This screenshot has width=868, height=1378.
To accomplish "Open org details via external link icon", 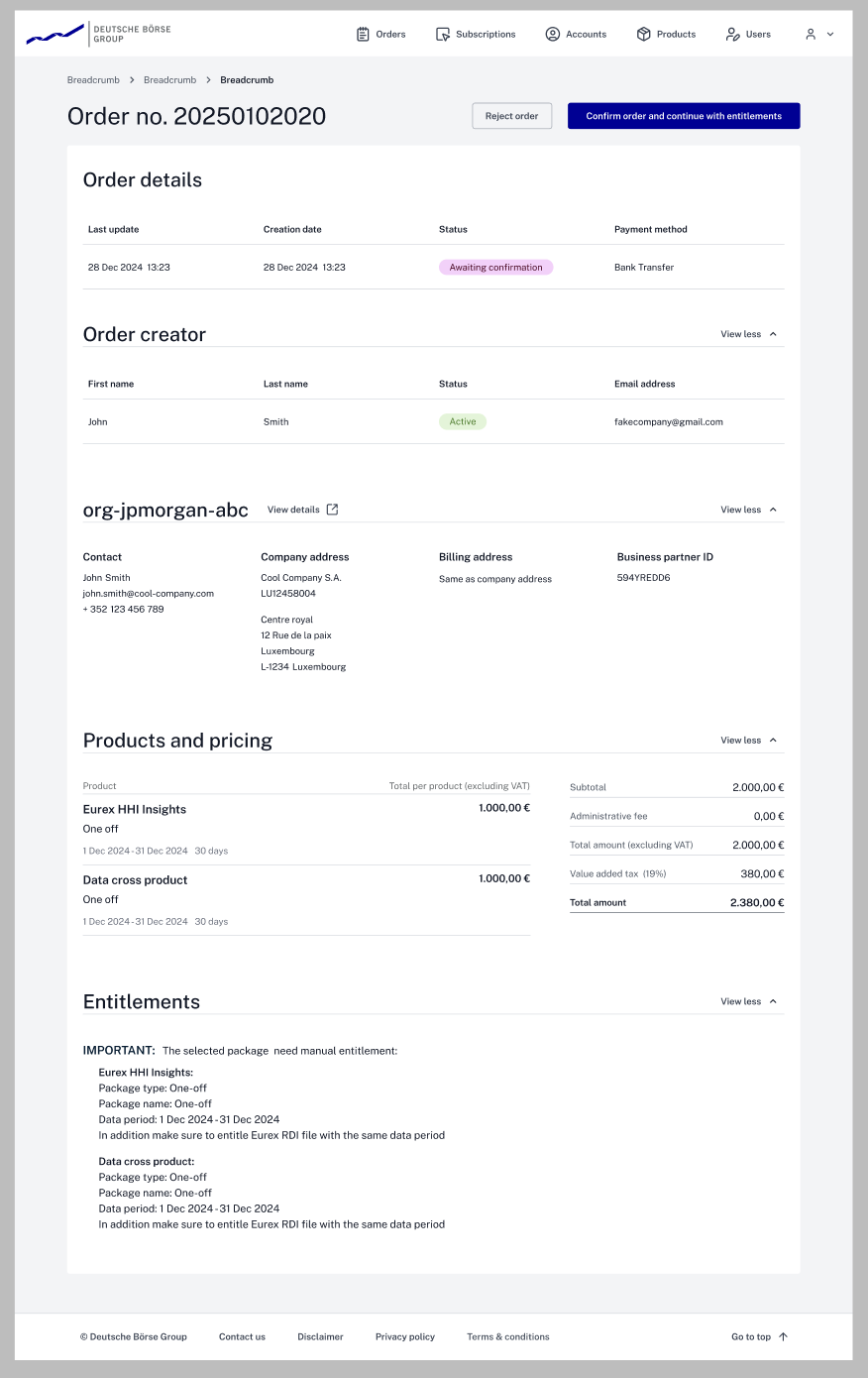I will tap(331, 509).
